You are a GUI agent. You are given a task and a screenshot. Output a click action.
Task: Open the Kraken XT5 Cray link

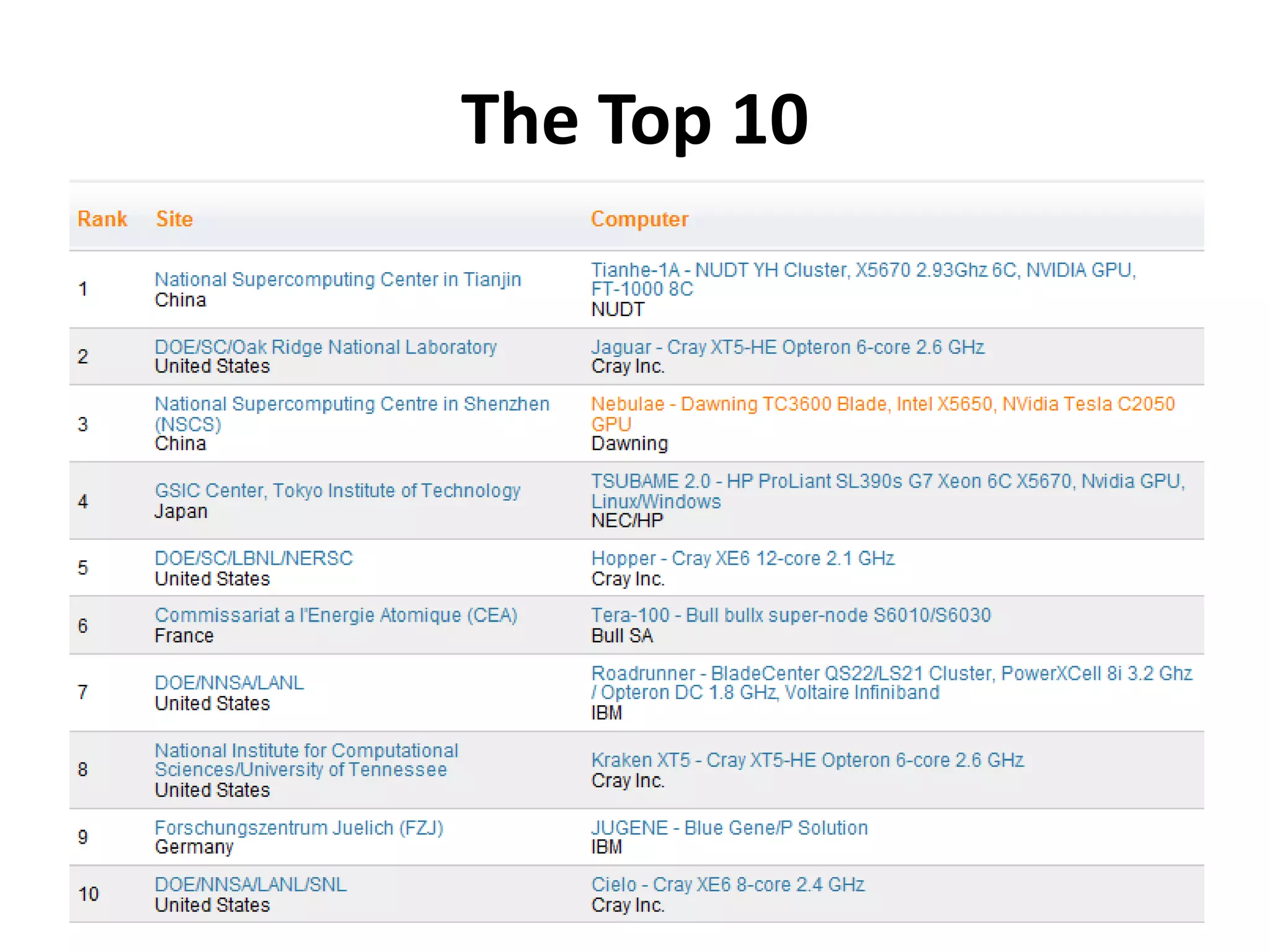807,760
